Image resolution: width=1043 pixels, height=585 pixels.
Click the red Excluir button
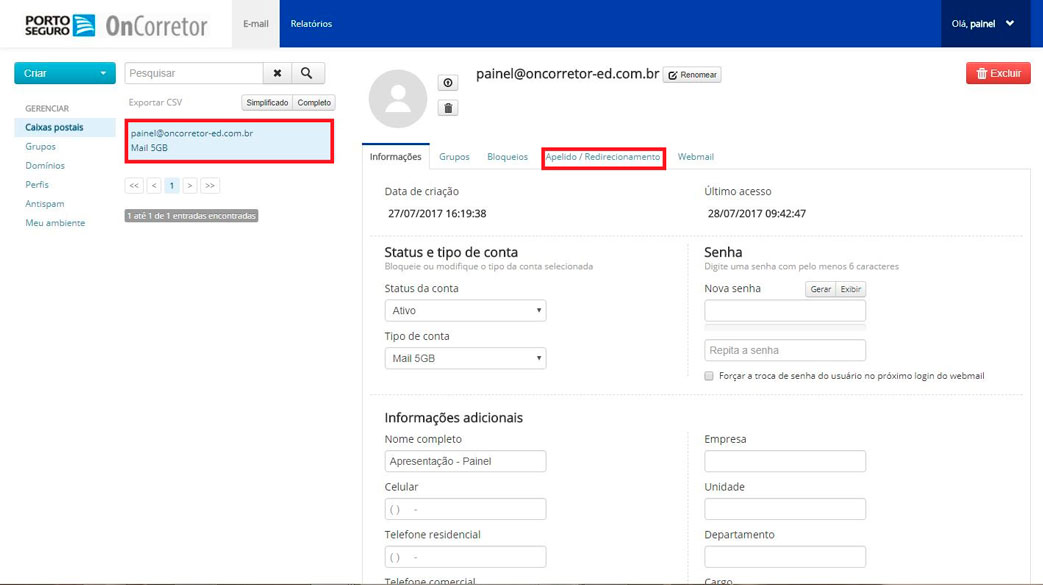998,73
